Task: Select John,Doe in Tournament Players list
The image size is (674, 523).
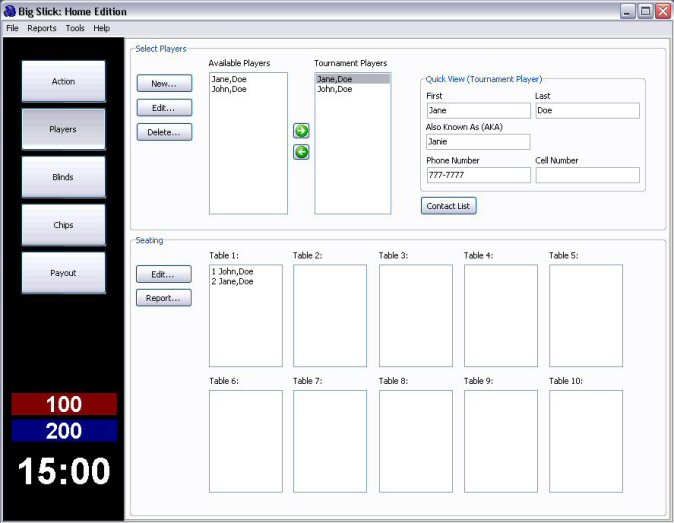Action: pos(335,89)
